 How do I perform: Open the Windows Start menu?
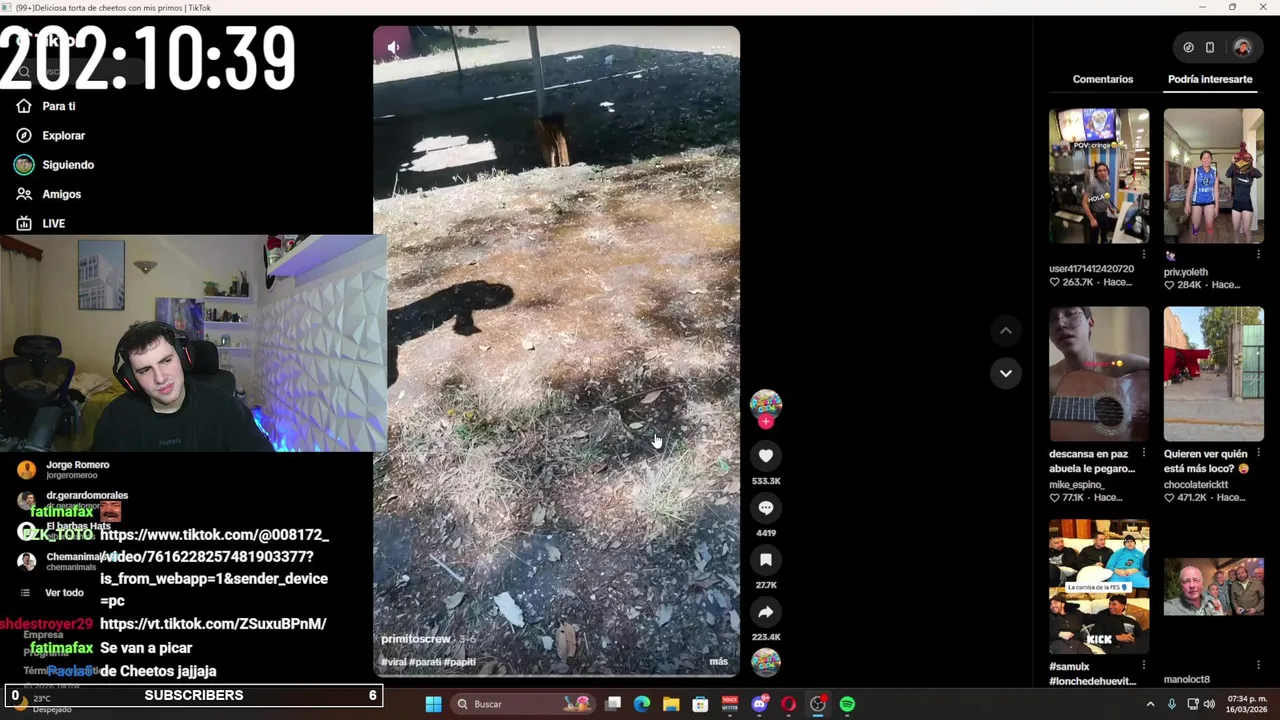tap(433, 704)
